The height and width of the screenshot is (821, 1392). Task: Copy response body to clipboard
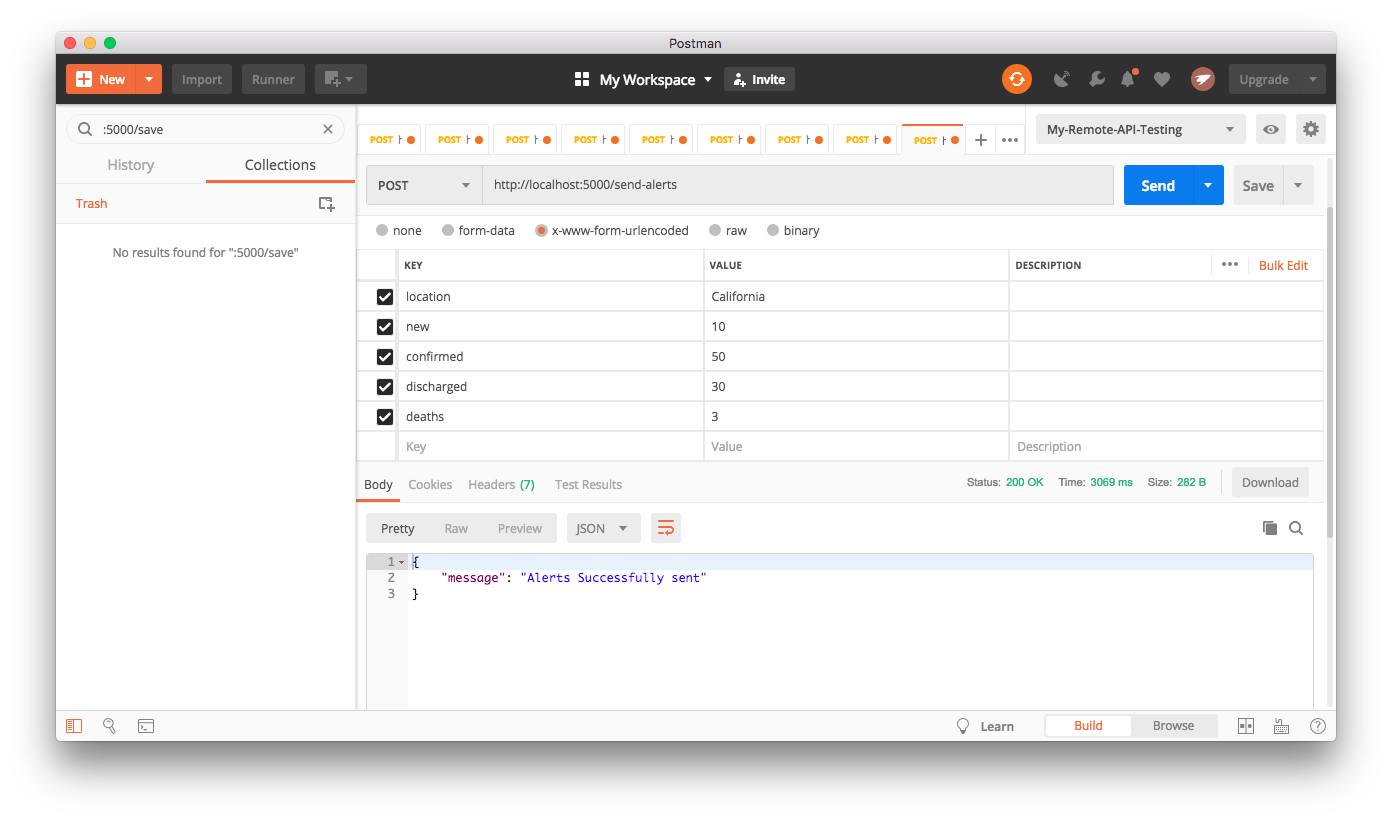pyautogui.click(x=1270, y=528)
